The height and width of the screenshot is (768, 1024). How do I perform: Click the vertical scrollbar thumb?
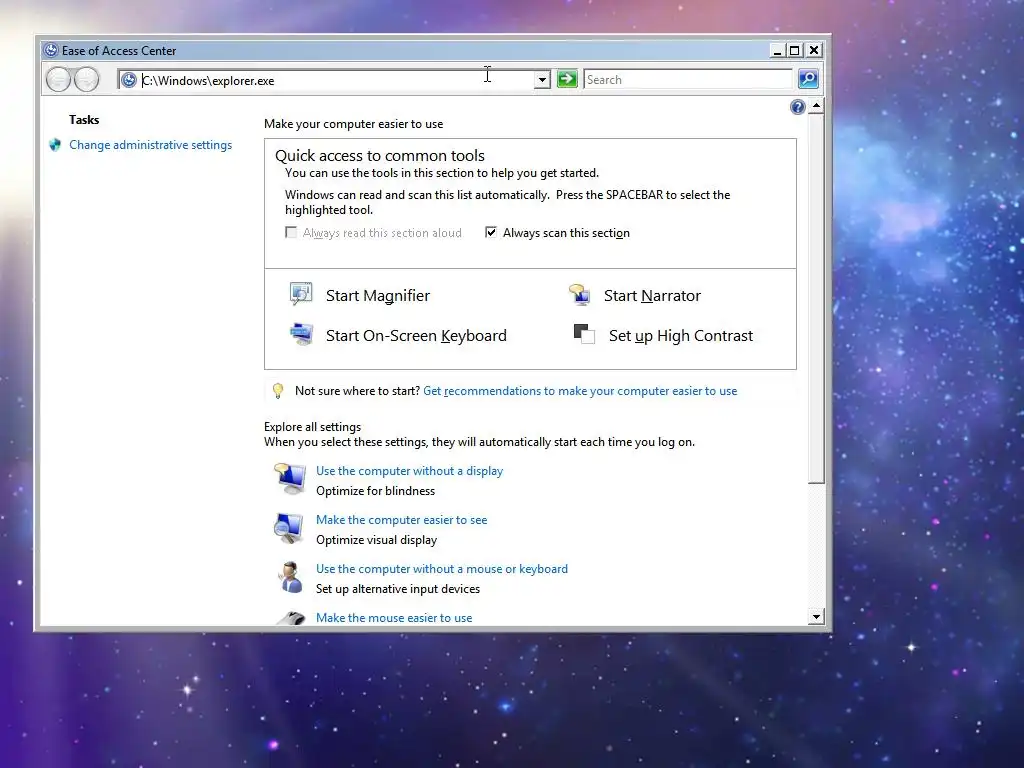click(x=816, y=298)
